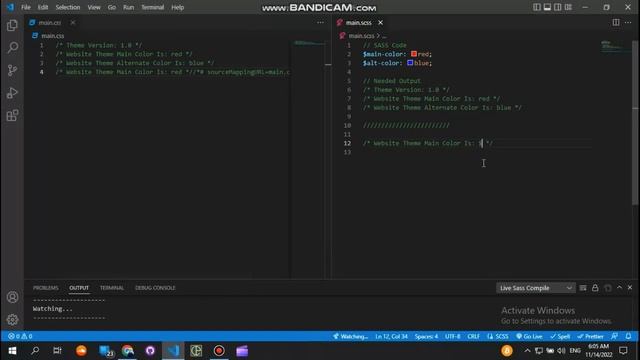This screenshot has width=640, height=360.
Task: Open the Run menu
Action: (129, 7)
